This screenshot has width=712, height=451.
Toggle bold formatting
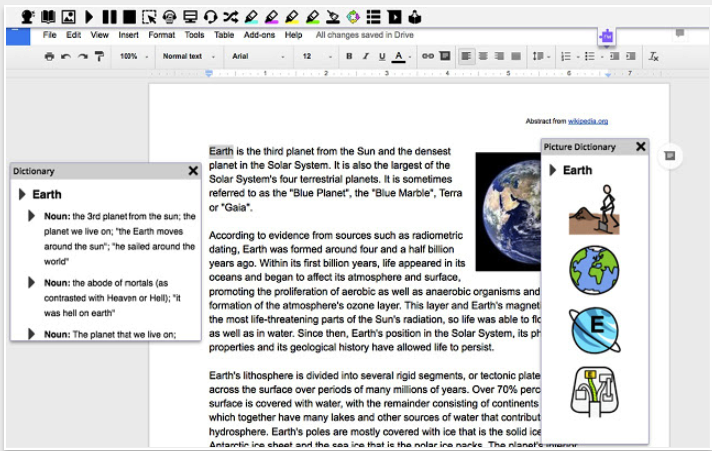(350, 57)
